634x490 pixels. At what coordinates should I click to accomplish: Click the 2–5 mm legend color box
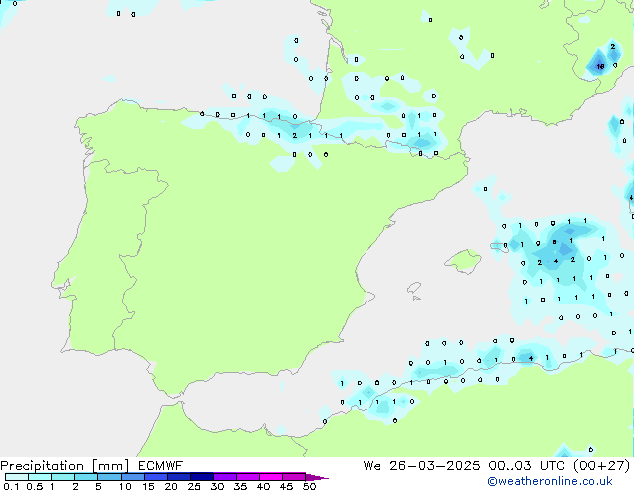[86, 477]
